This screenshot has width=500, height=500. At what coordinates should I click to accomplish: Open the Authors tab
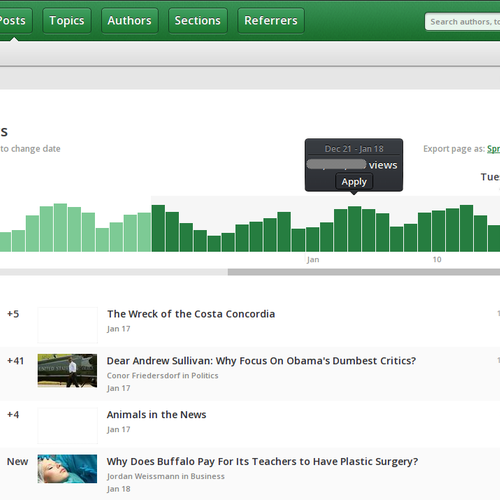(129, 21)
